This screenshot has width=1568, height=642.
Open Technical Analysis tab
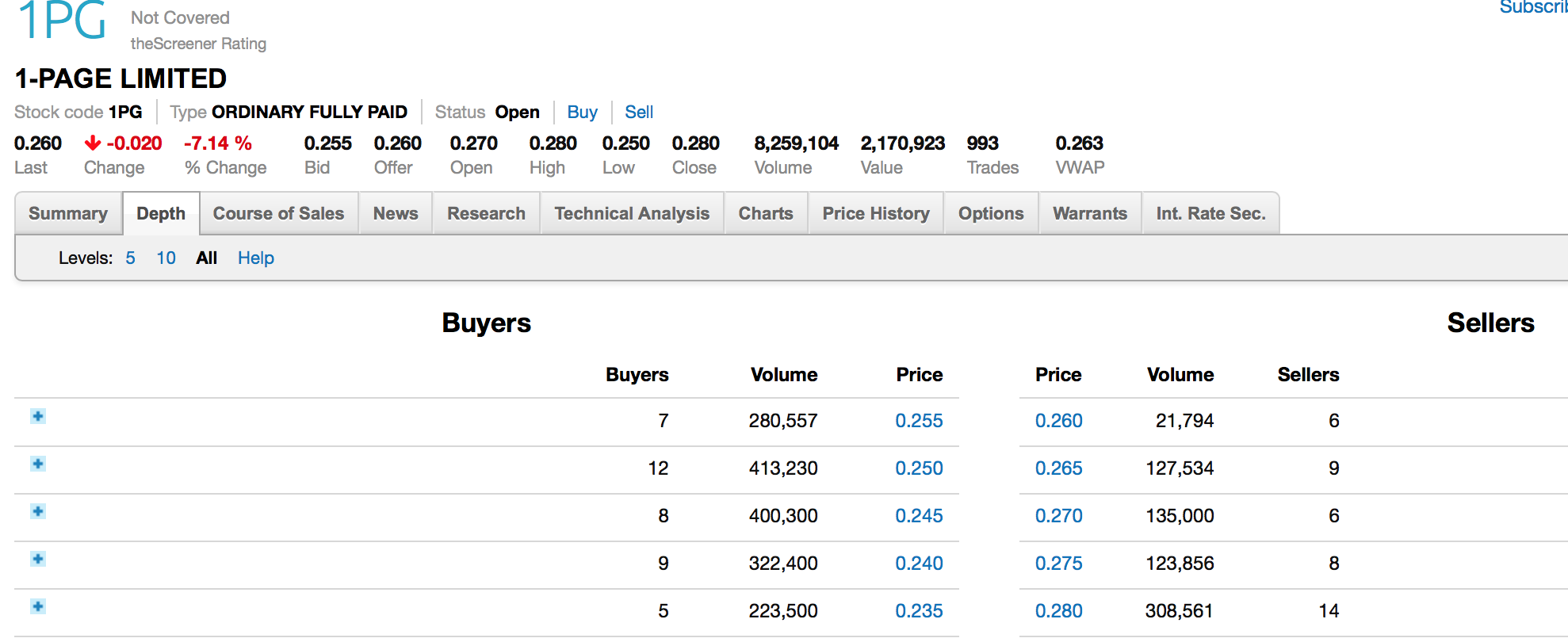pos(632,213)
